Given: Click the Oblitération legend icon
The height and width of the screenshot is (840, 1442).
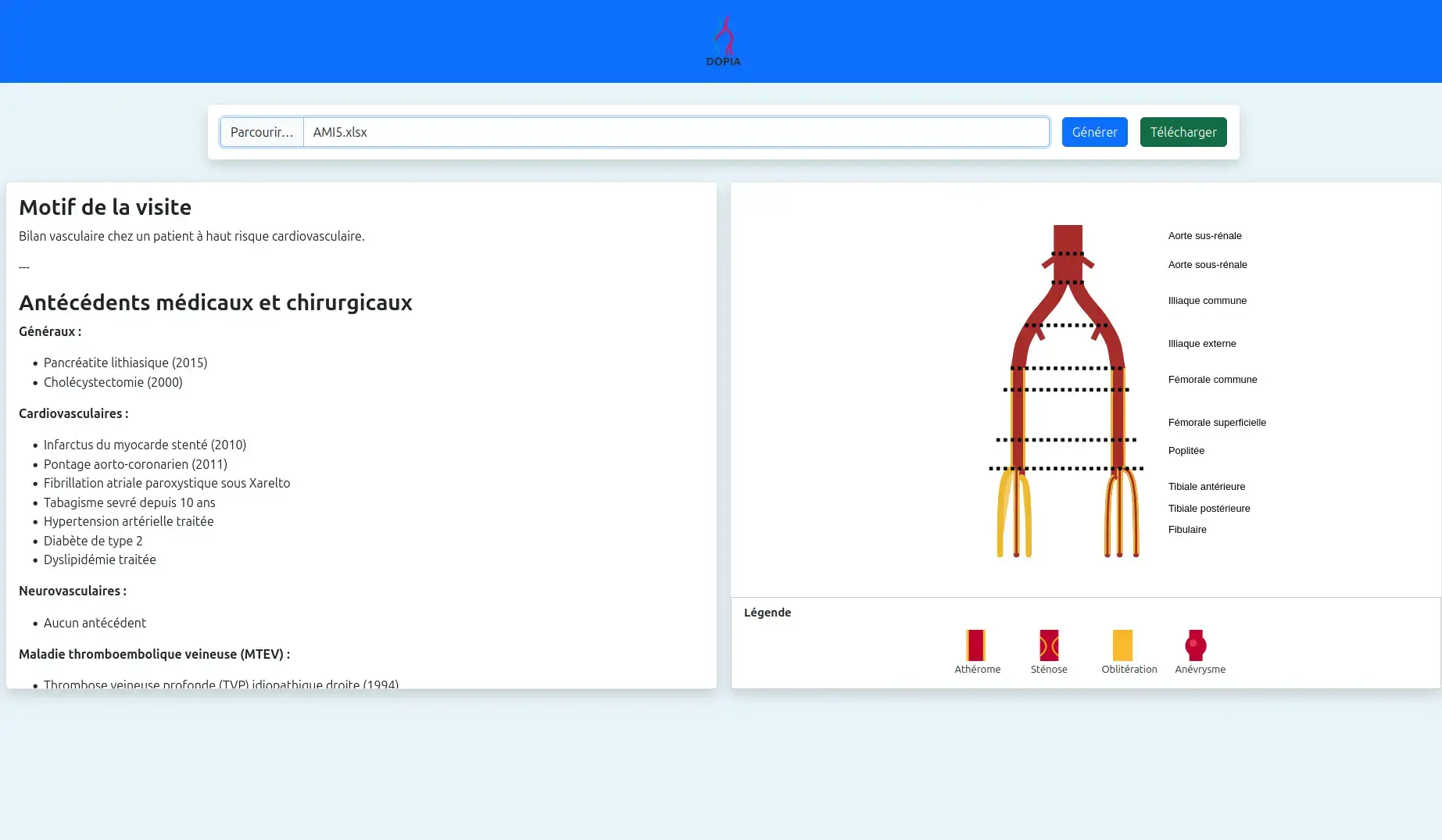Looking at the screenshot, I should click(1122, 645).
